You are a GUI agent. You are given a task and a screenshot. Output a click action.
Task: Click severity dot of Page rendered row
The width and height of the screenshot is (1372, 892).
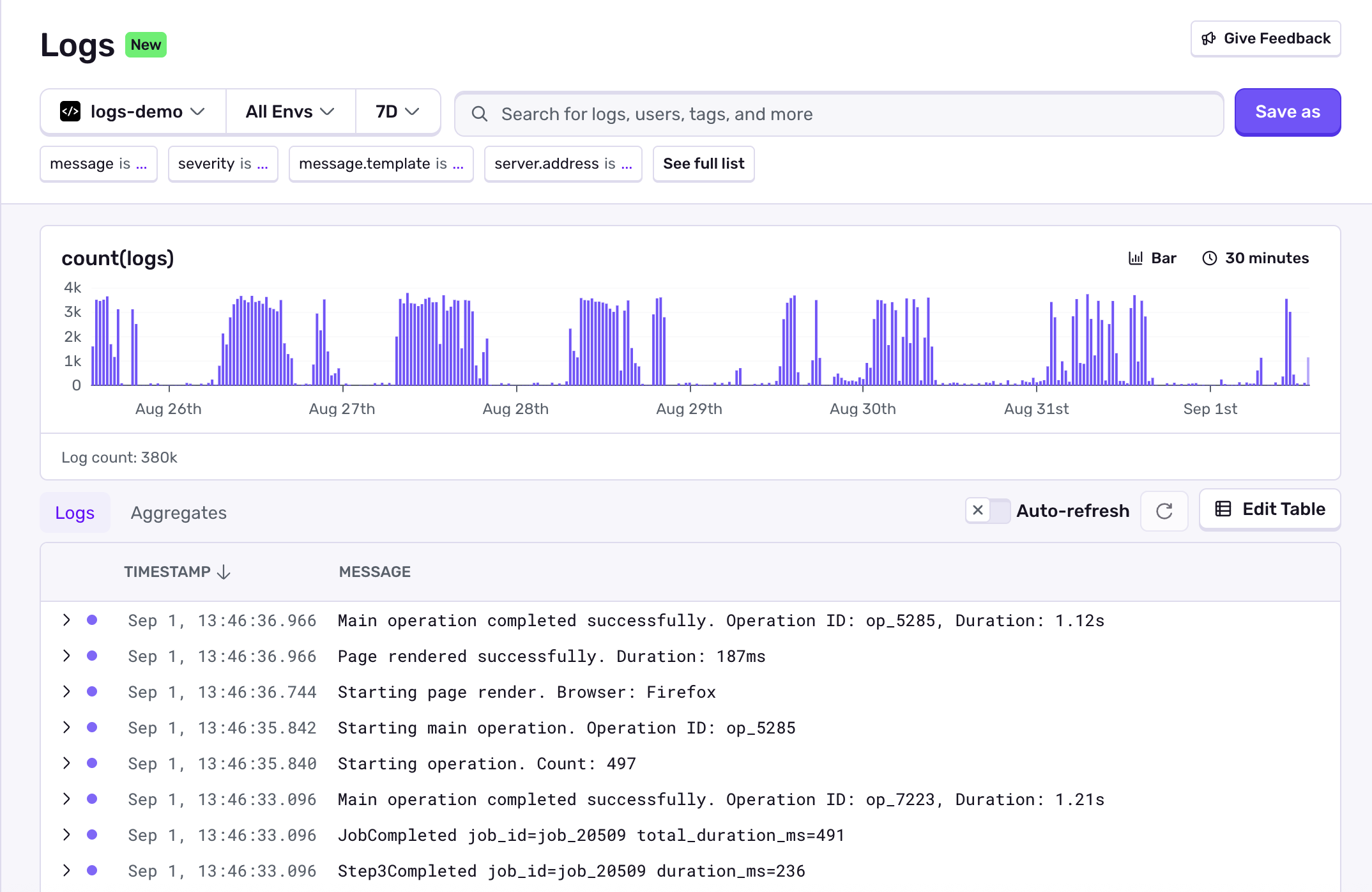pyautogui.click(x=92, y=656)
